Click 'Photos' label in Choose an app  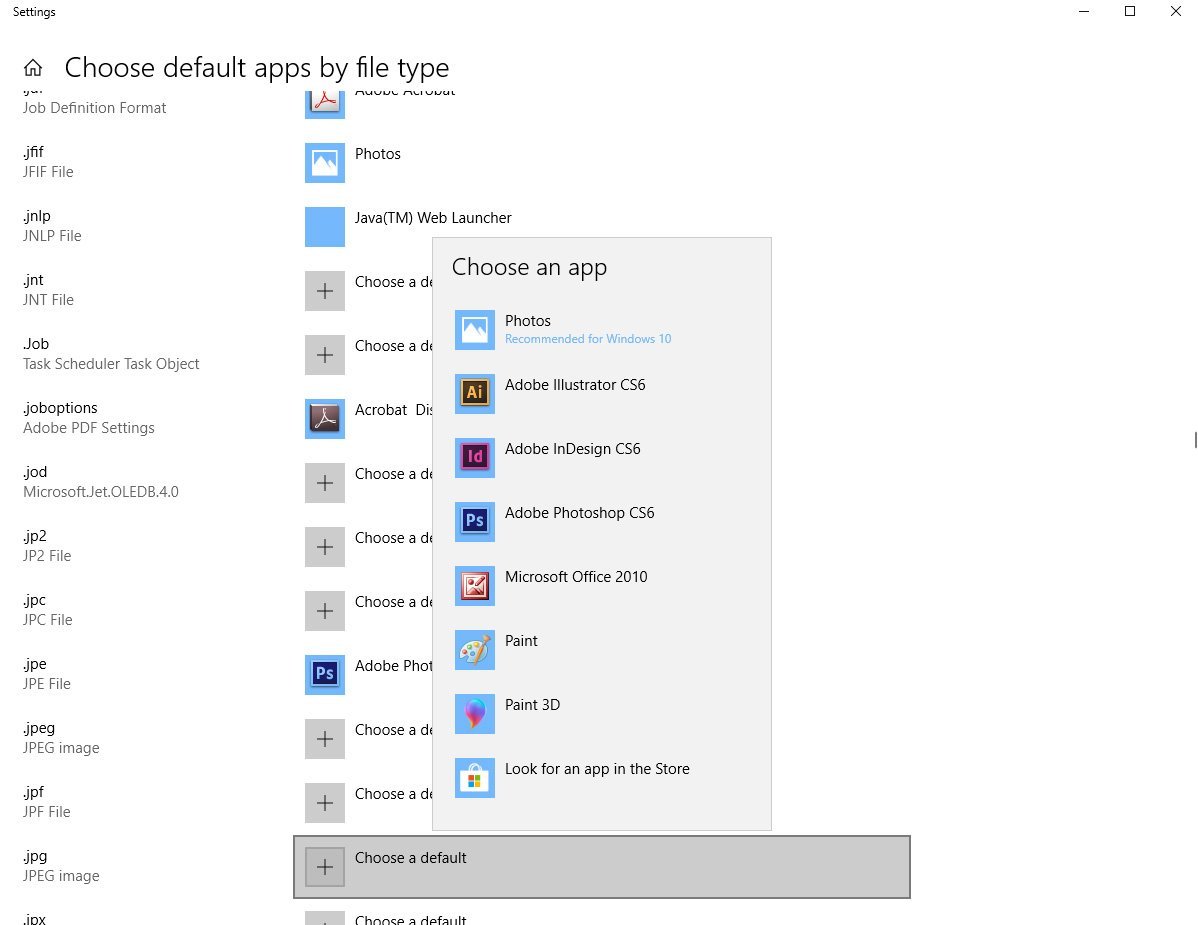point(528,321)
